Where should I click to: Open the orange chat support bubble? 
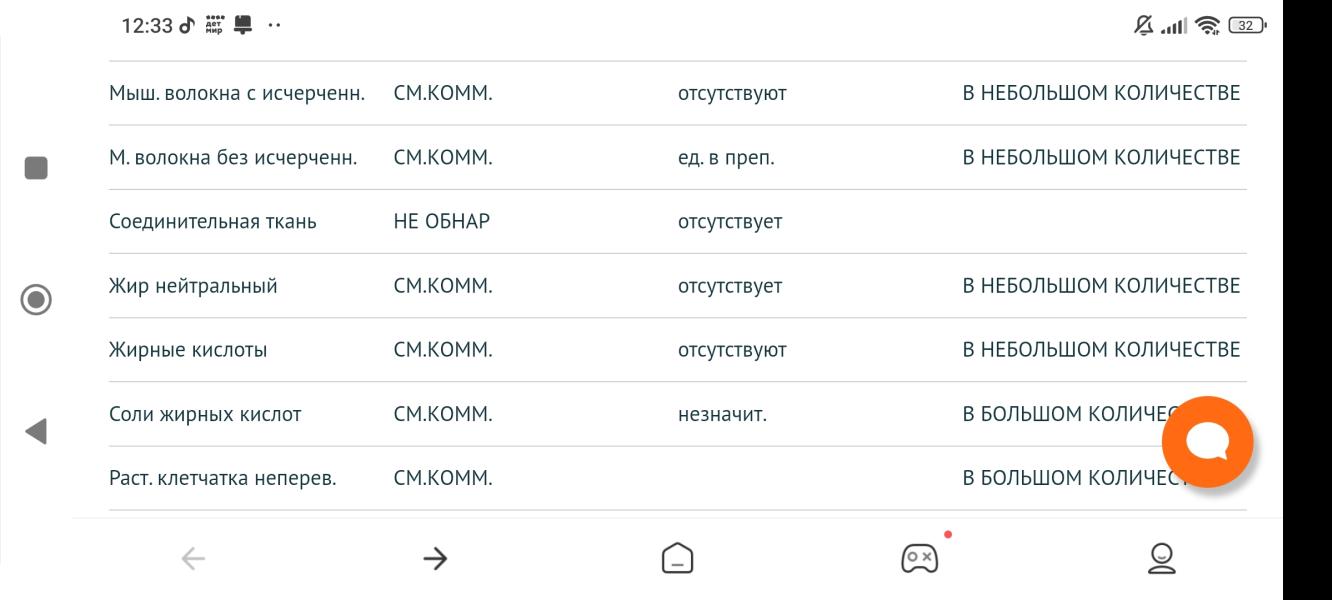click(x=1208, y=442)
